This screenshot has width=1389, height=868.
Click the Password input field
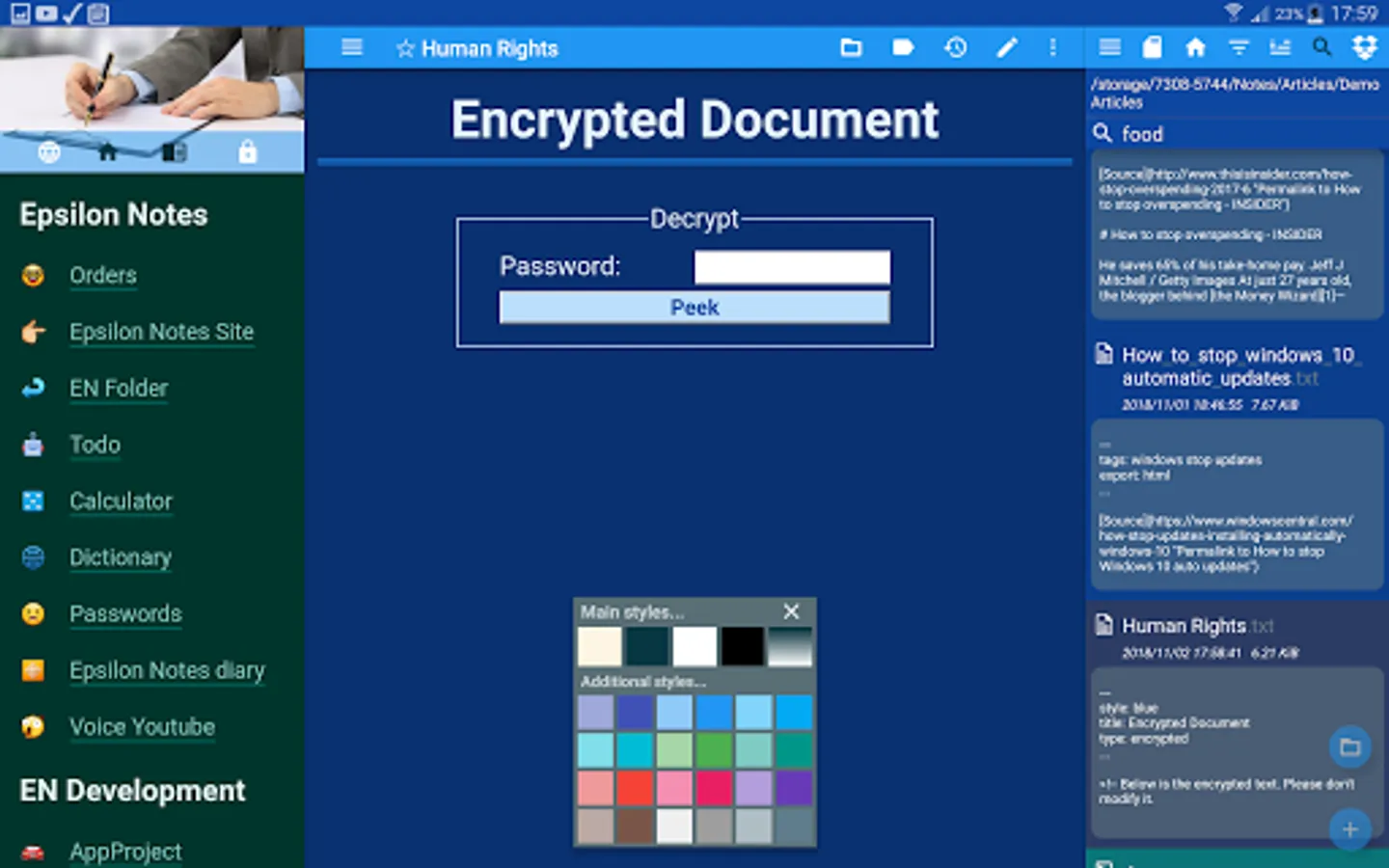coord(792,267)
